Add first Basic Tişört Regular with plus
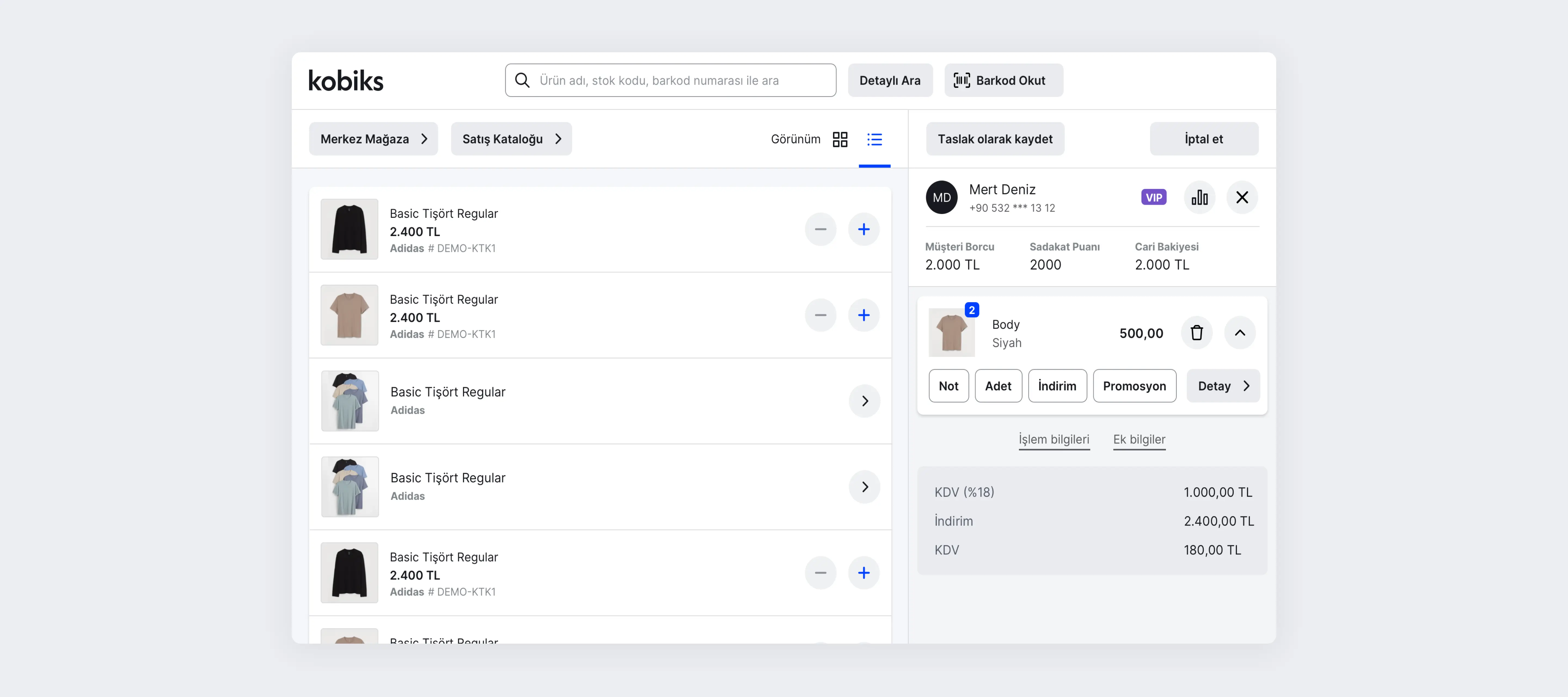The height and width of the screenshot is (697, 1568). [864, 230]
